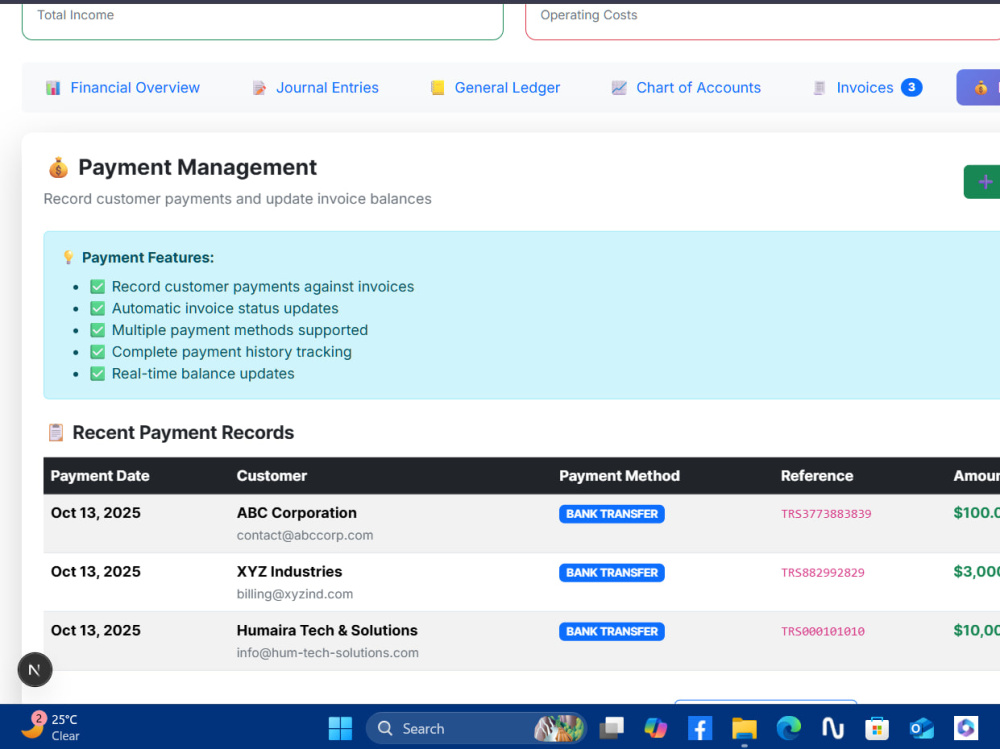Image resolution: width=1000 pixels, height=749 pixels.
Task: Click the Payment Management money bag icon
Action: [58, 168]
